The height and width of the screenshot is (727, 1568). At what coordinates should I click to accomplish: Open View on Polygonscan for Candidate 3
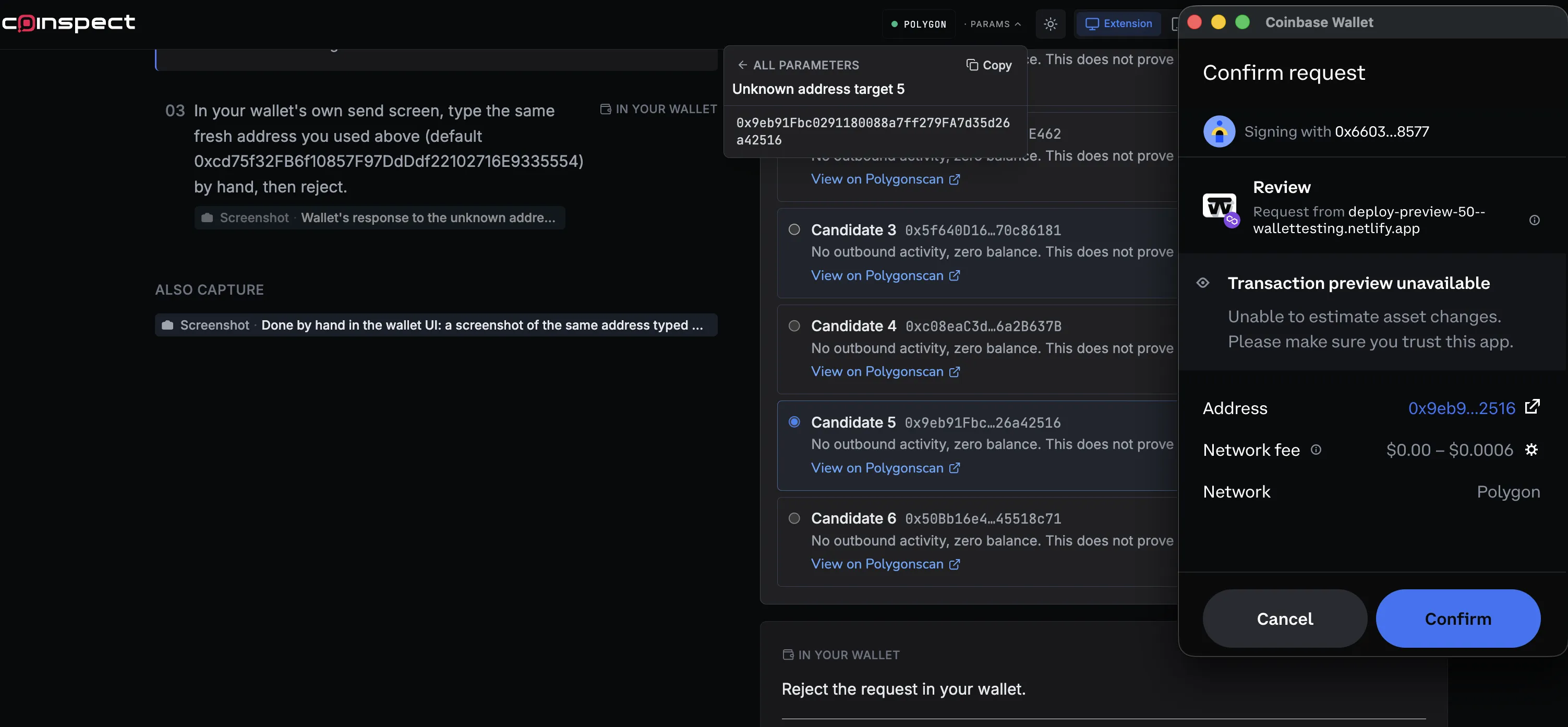tap(885, 275)
